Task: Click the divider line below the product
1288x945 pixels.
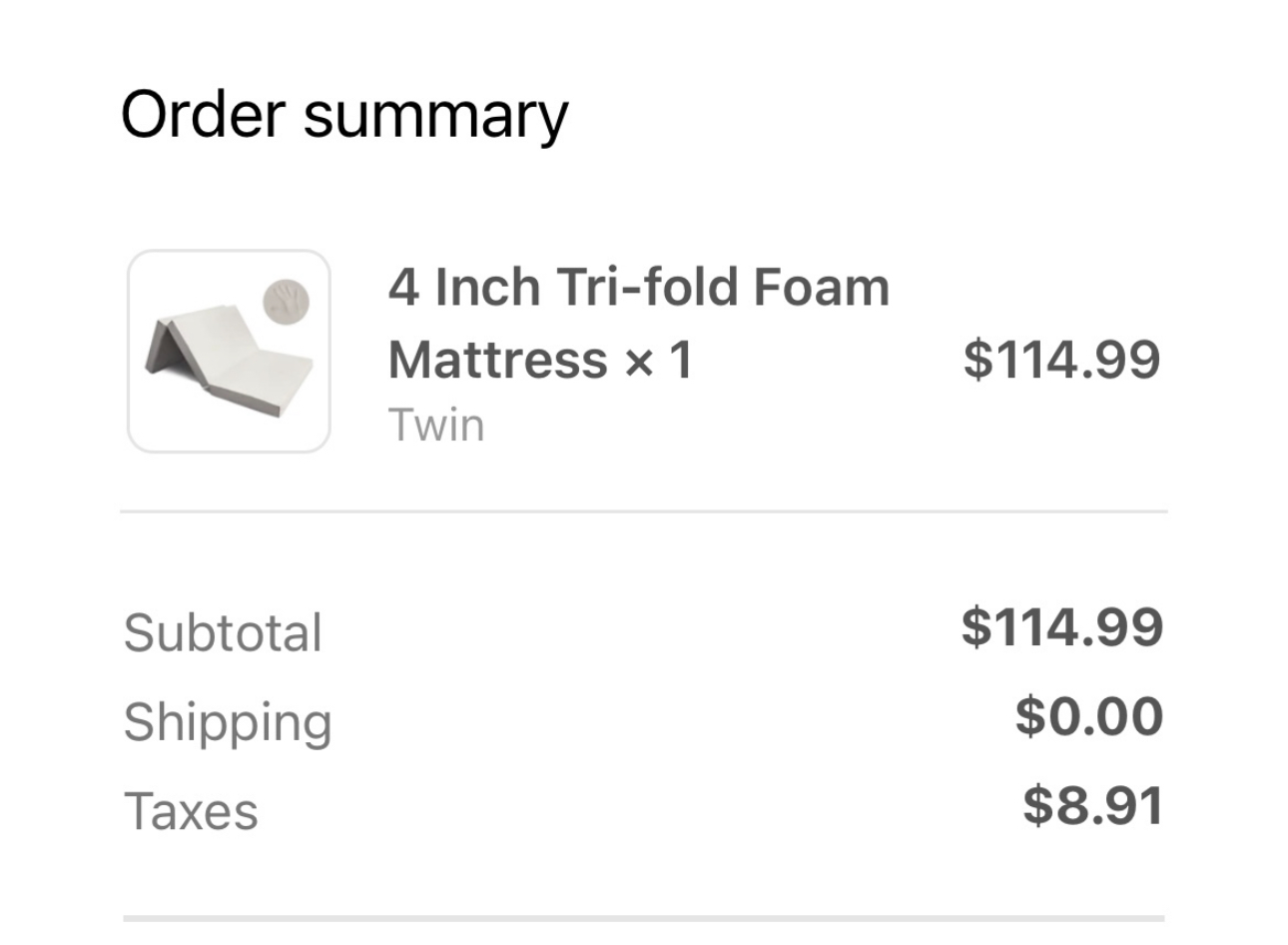Action: click(643, 511)
